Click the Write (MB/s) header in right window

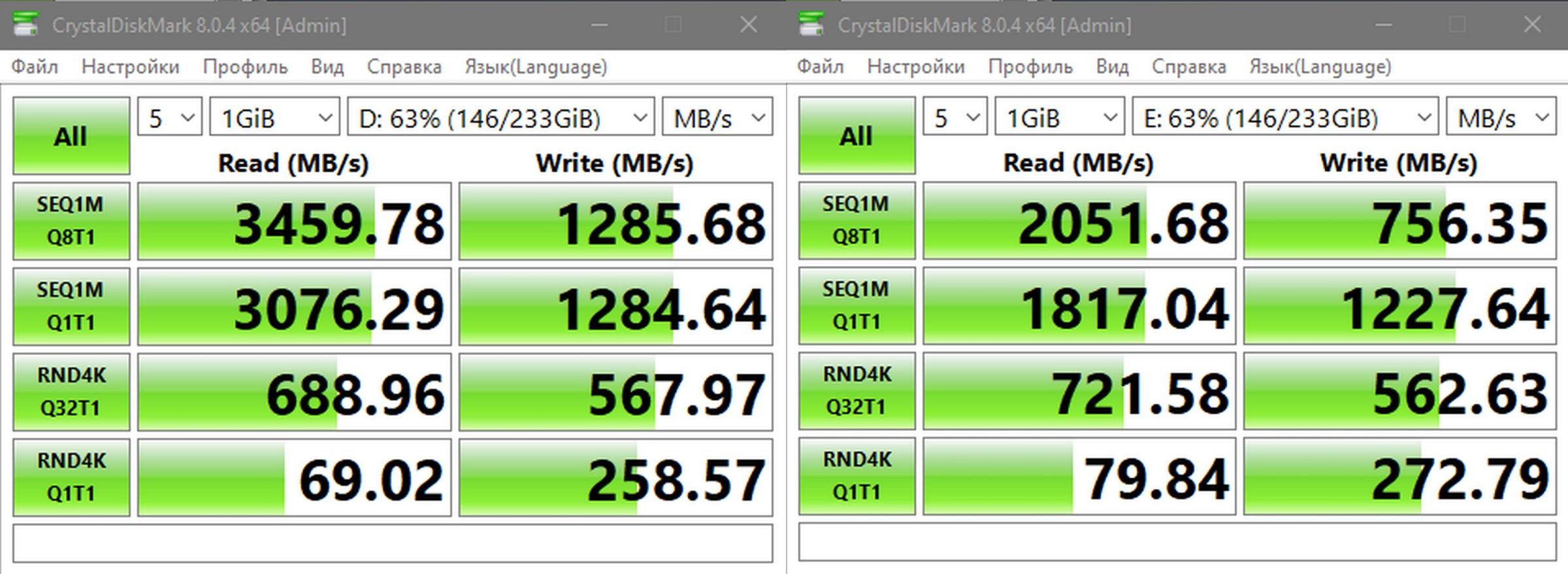coord(1399,162)
